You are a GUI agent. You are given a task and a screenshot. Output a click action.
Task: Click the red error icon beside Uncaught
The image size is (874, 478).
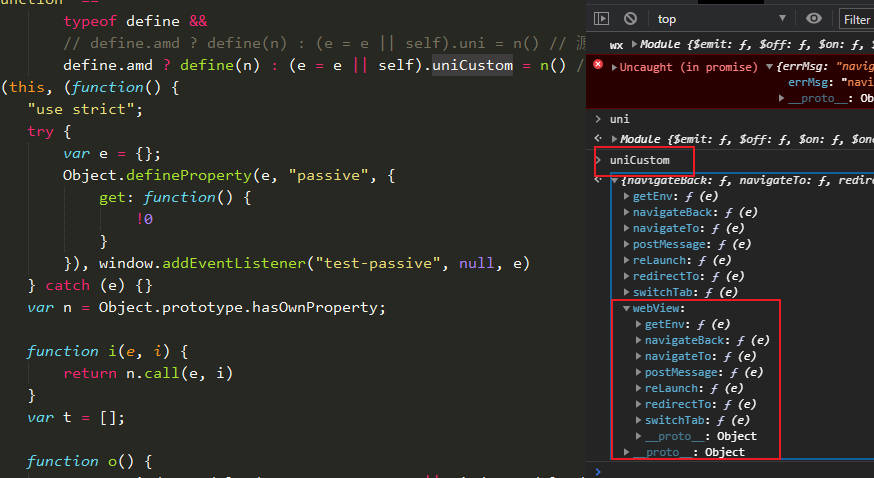(598, 66)
